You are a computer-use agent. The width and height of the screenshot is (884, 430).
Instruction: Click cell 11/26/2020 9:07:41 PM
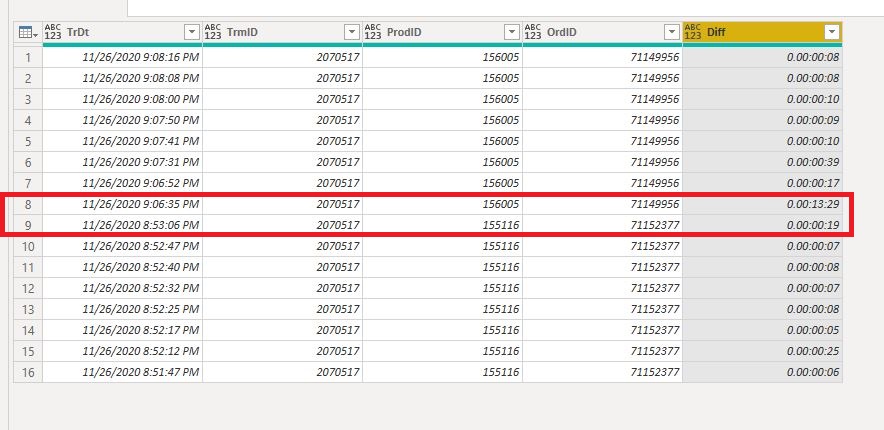[122, 141]
